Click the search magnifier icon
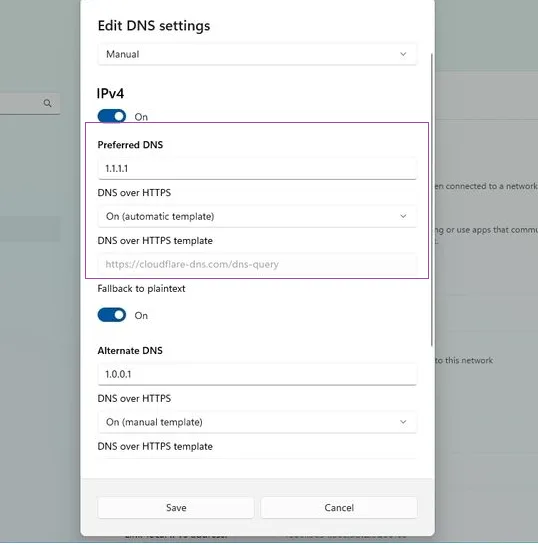 point(48,103)
